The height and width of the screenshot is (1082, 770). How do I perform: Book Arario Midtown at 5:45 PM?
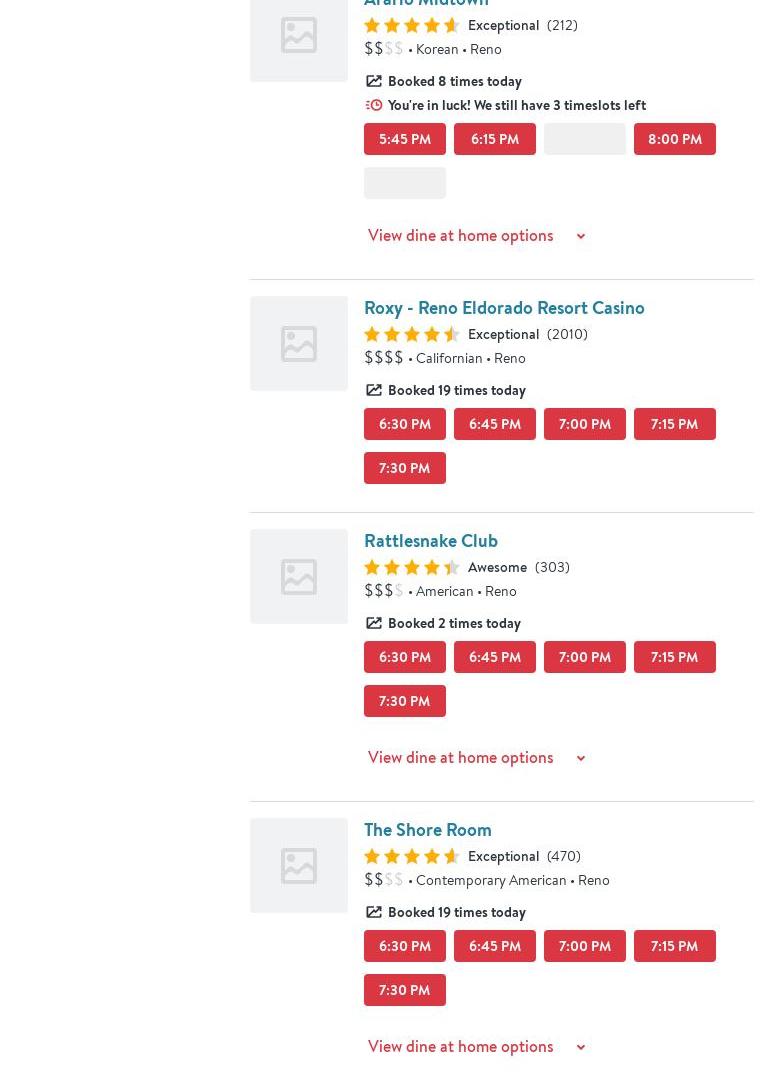point(404,139)
